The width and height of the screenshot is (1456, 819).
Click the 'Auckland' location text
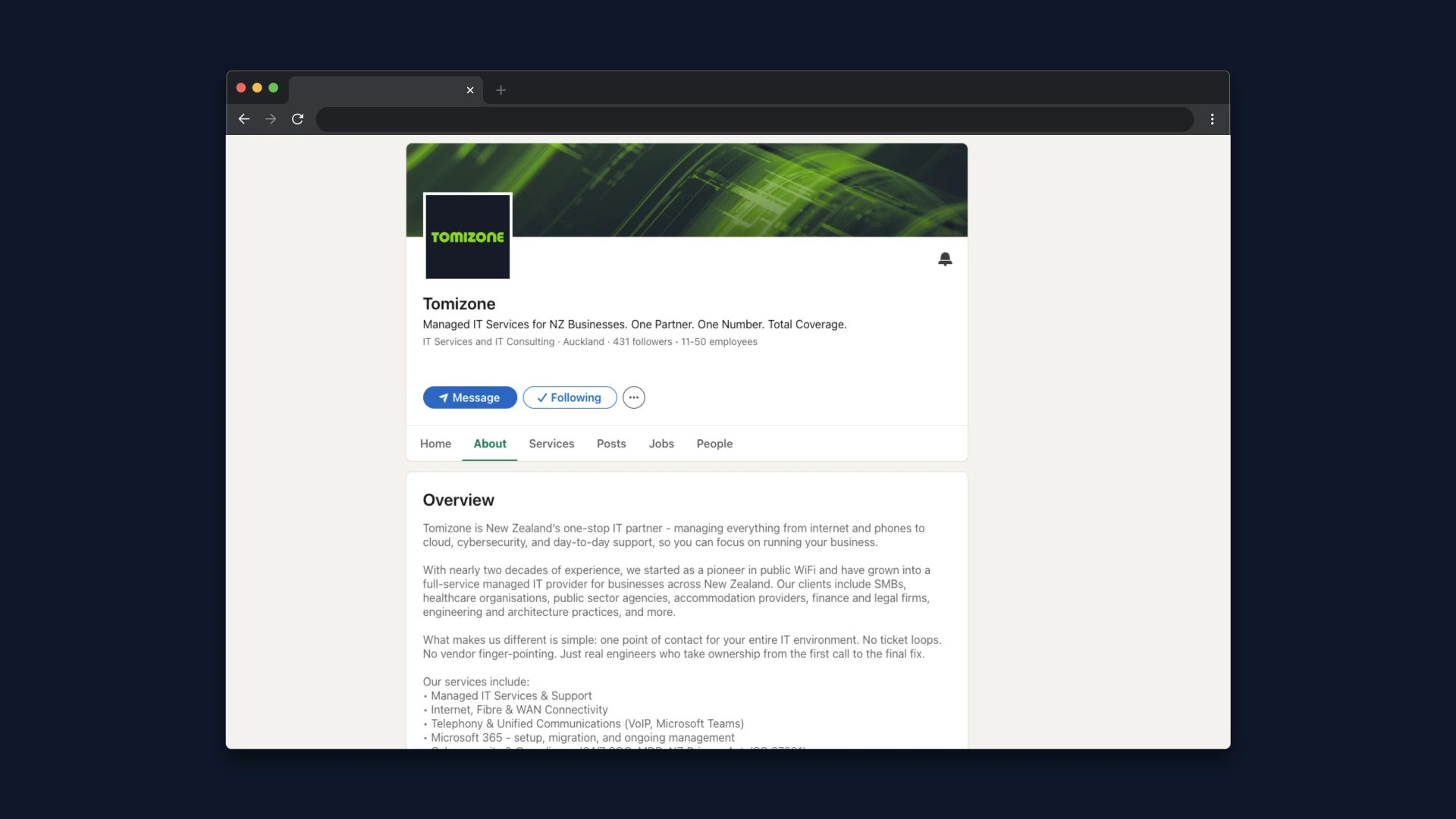583,342
